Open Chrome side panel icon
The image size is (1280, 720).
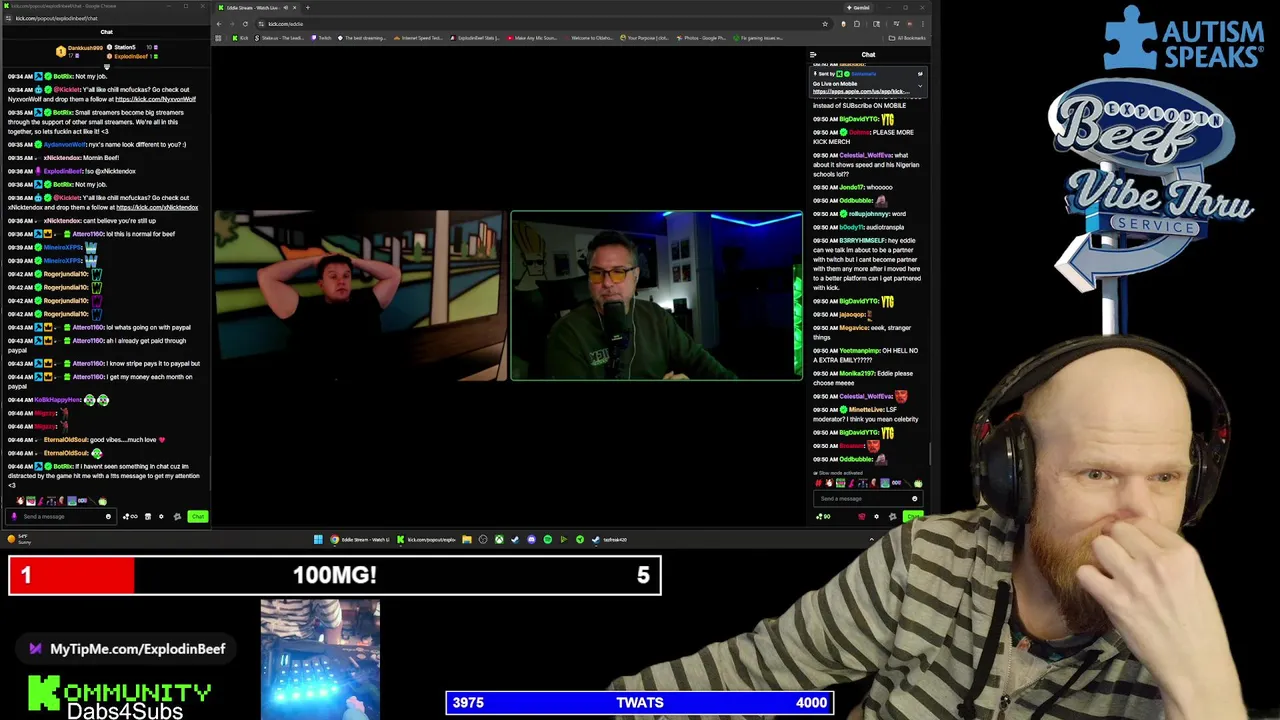pos(876,24)
